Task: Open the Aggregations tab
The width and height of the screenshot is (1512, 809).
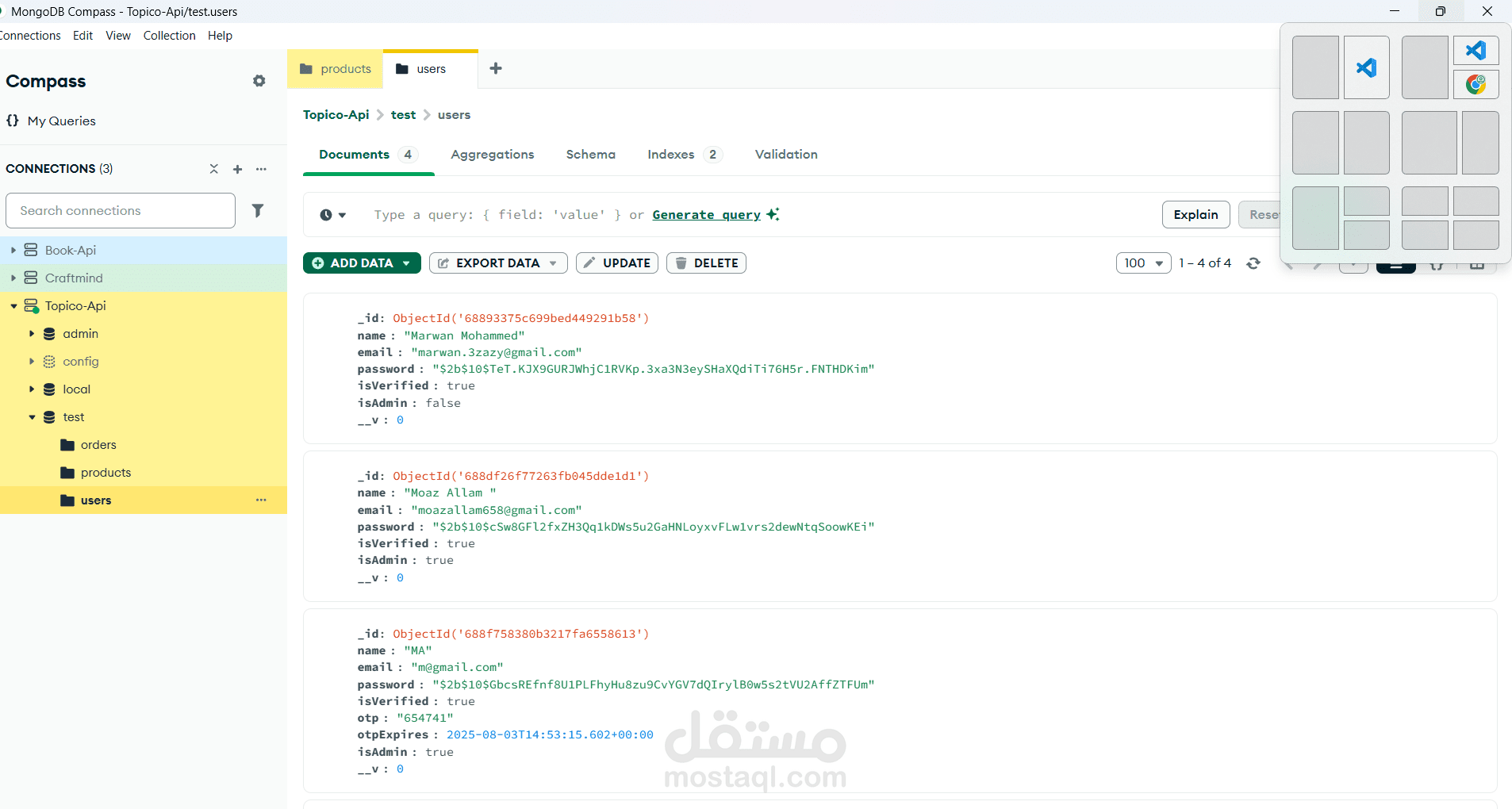Action: (x=493, y=155)
